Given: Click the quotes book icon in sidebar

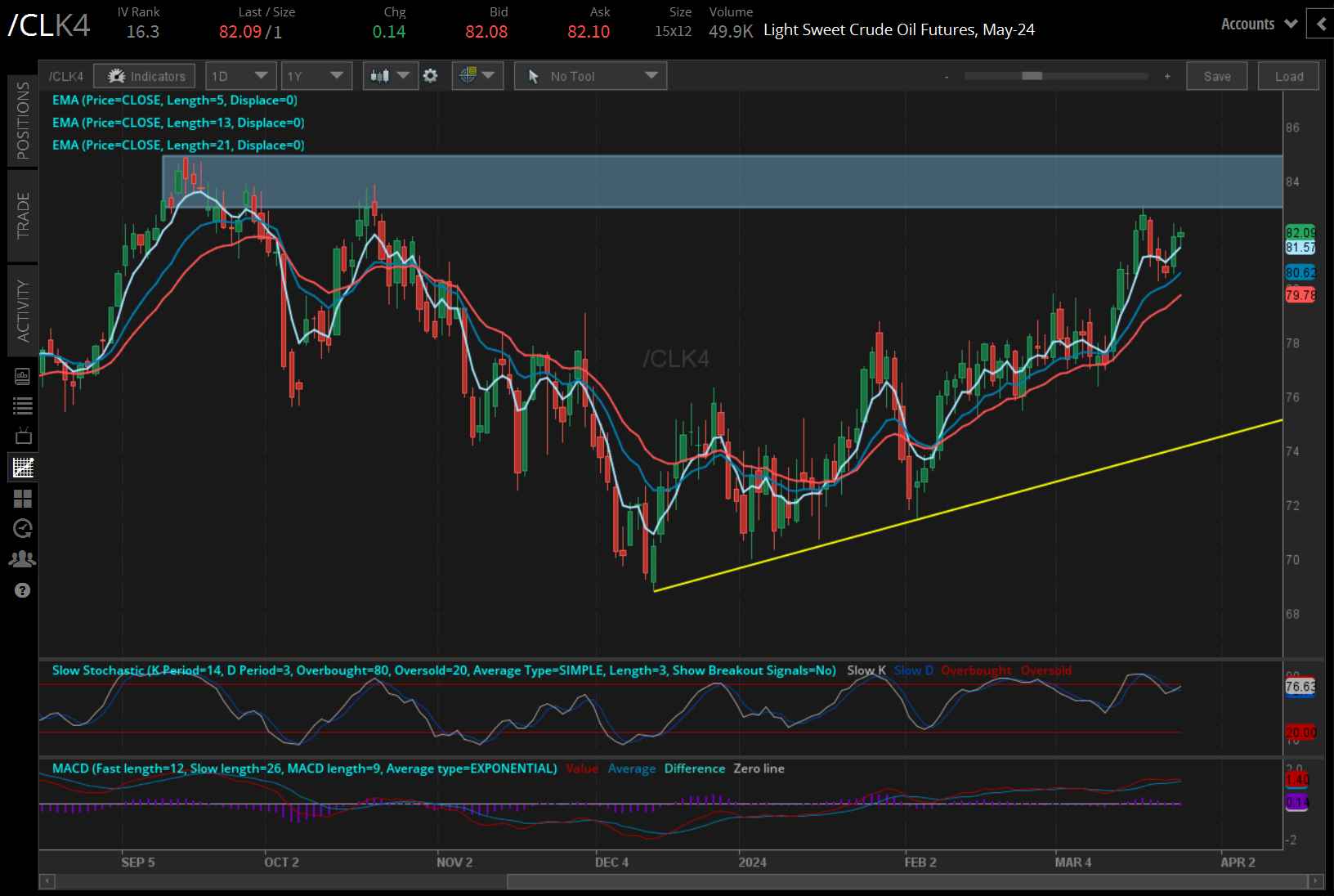Looking at the screenshot, I should point(23,376).
